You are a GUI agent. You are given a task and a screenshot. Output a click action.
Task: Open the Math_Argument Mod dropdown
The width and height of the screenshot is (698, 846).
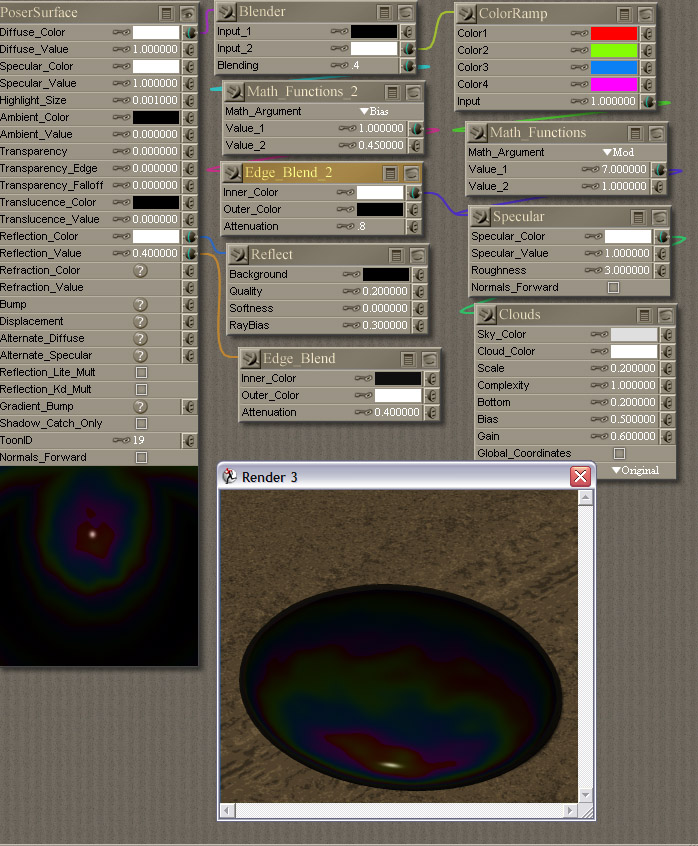[620, 153]
